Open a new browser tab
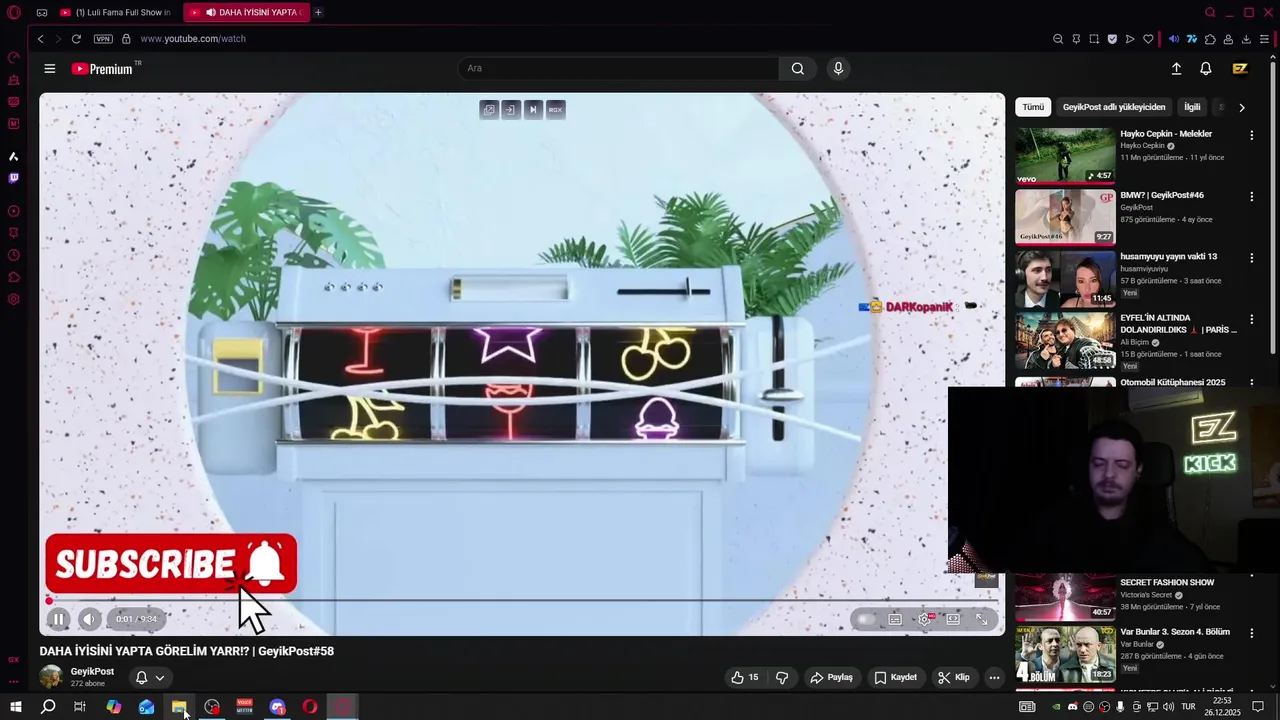1280x720 pixels. tap(318, 12)
